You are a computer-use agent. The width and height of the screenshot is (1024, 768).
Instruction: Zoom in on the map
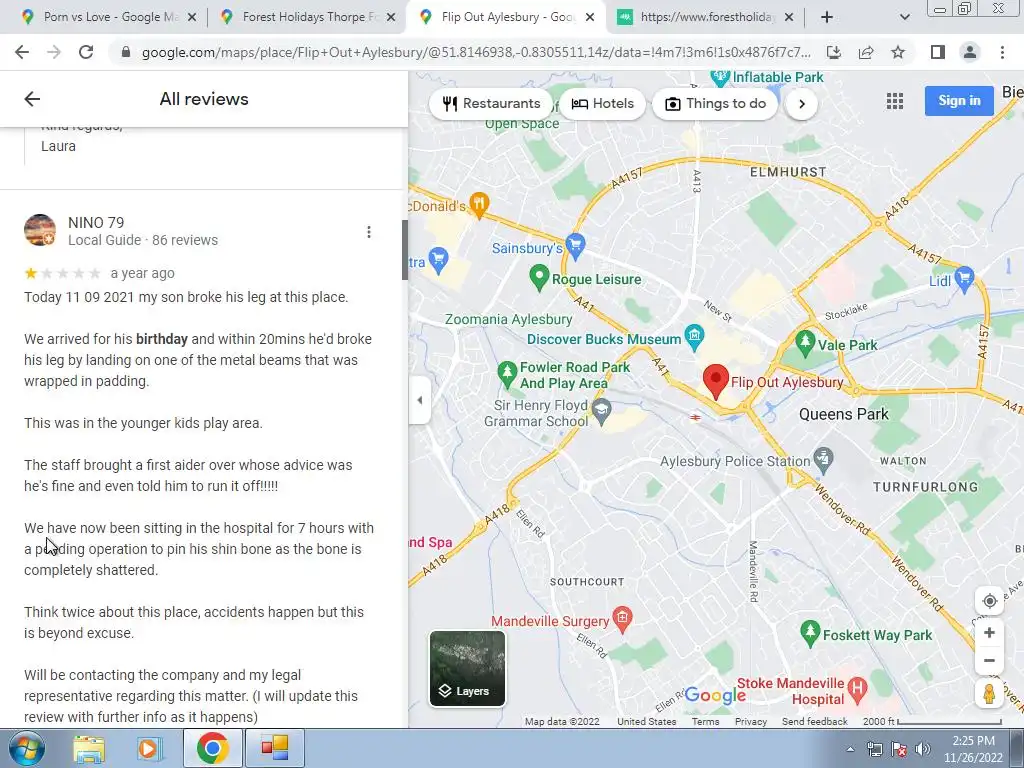(x=989, y=633)
